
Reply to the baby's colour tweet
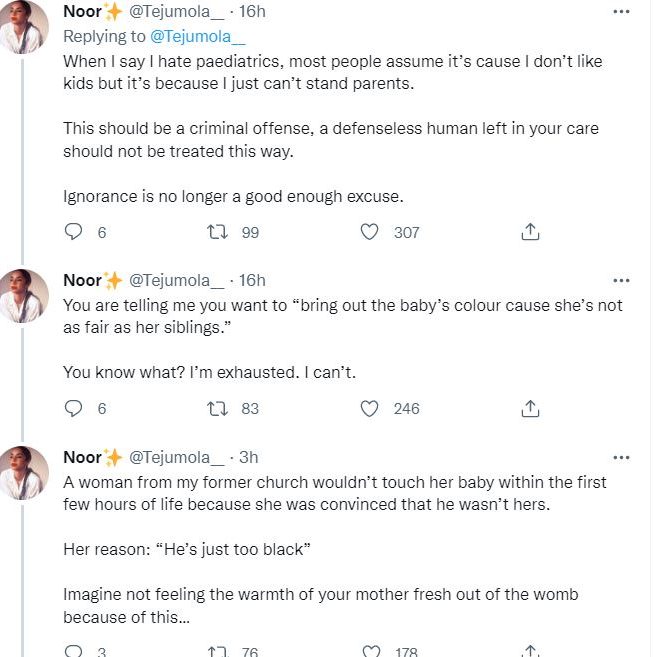click(73, 408)
